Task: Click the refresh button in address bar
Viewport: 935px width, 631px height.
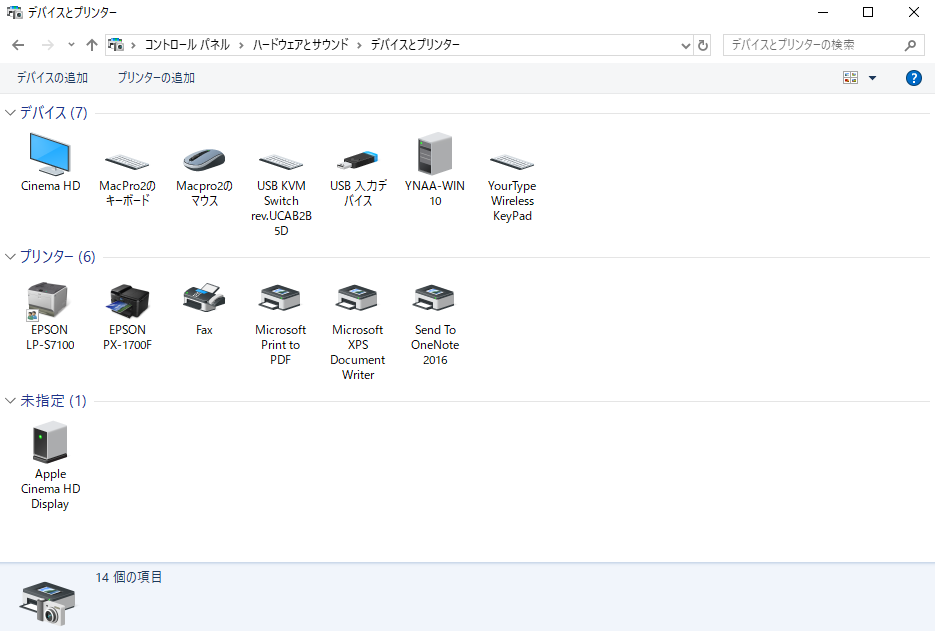Action: click(x=703, y=45)
